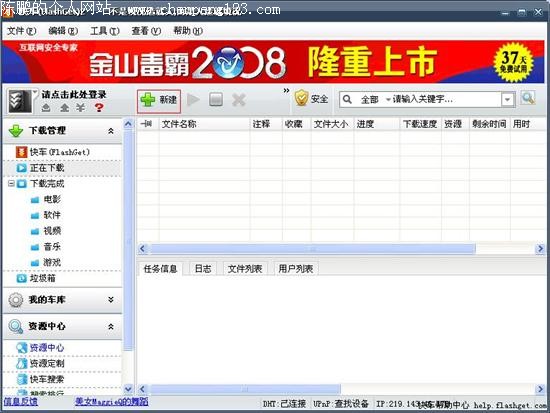Screen dimensions: 550x413
Task: Click the sidebar scroll up arrow
Action: (128, 124)
